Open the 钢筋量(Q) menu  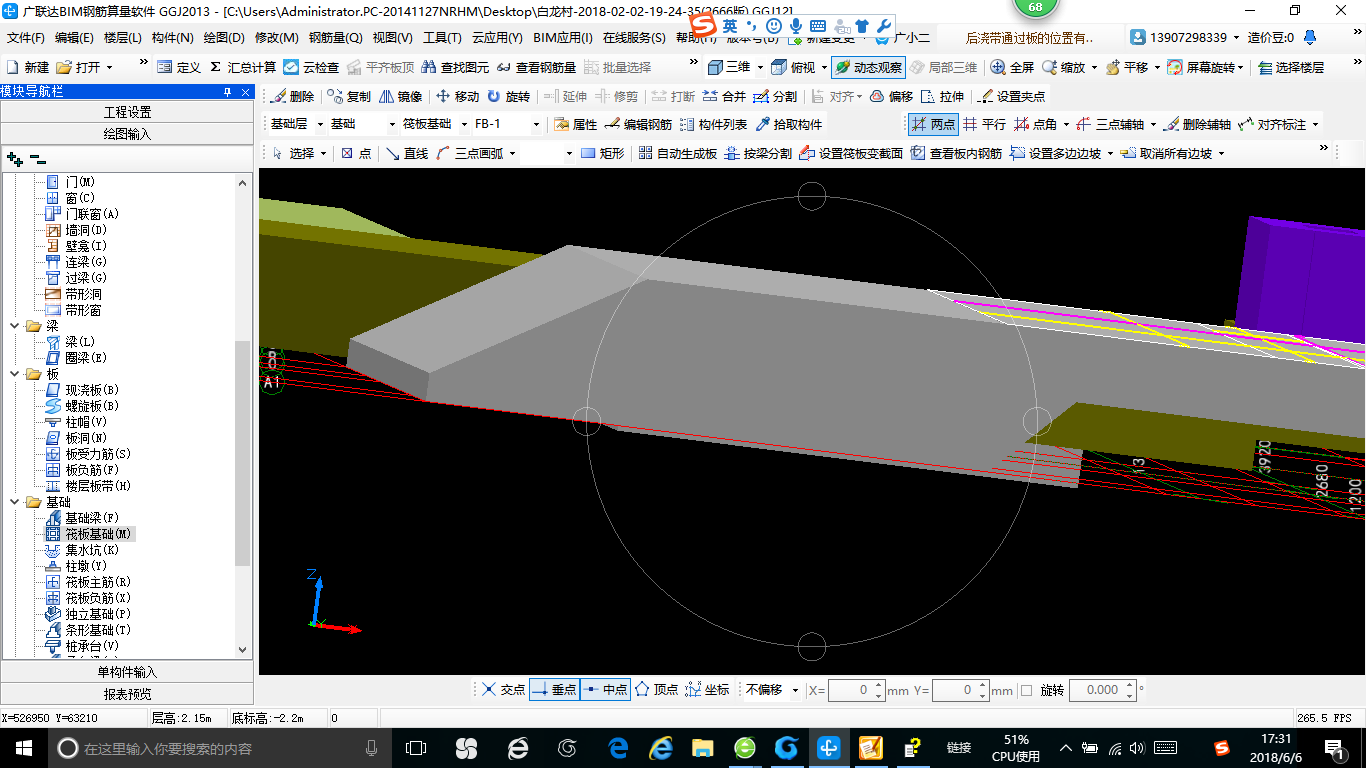pyautogui.click(x=335, y=38)
